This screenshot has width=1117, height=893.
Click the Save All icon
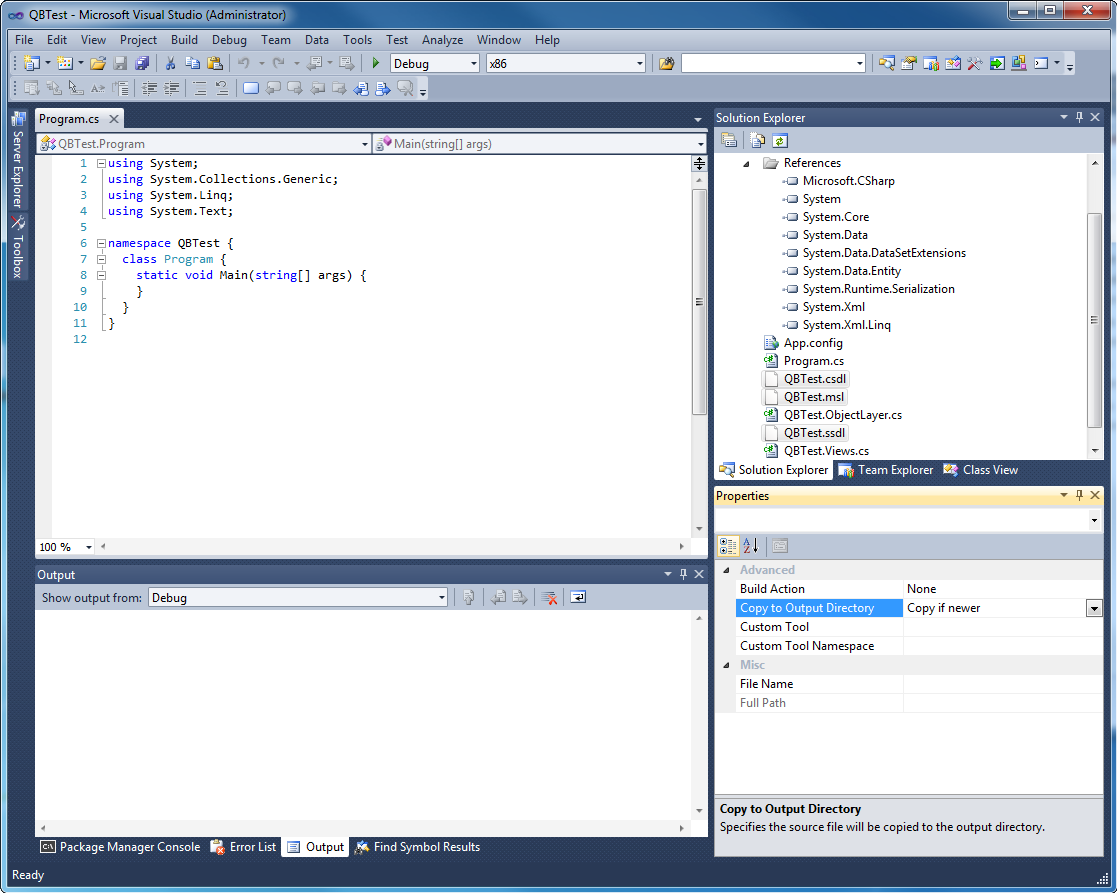[142, 64]
